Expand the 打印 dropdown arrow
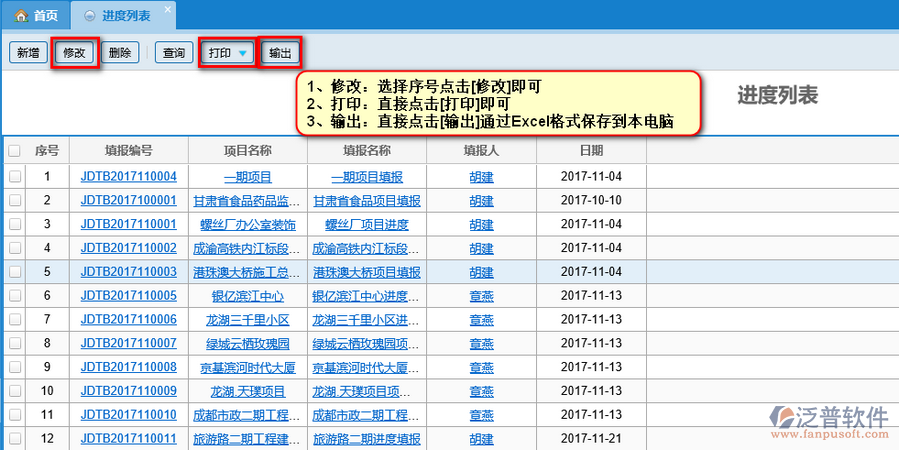899x450 pixels. tap(242, 53)
